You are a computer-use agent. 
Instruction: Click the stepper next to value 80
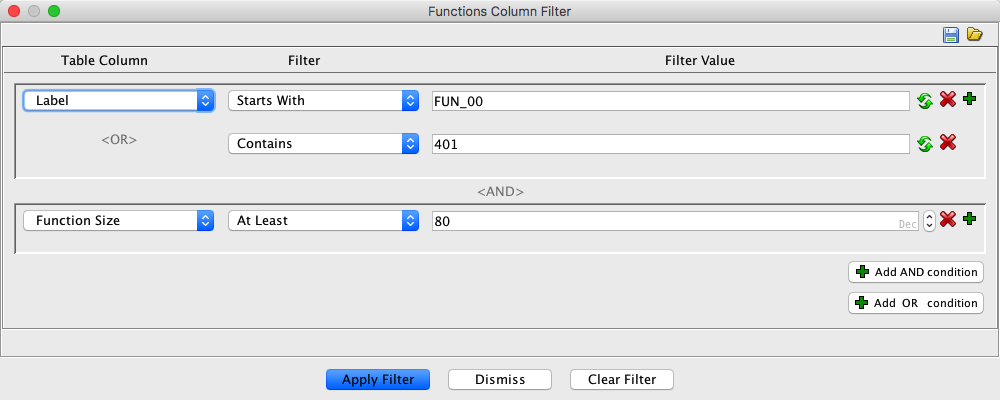[x=929, y=220]
